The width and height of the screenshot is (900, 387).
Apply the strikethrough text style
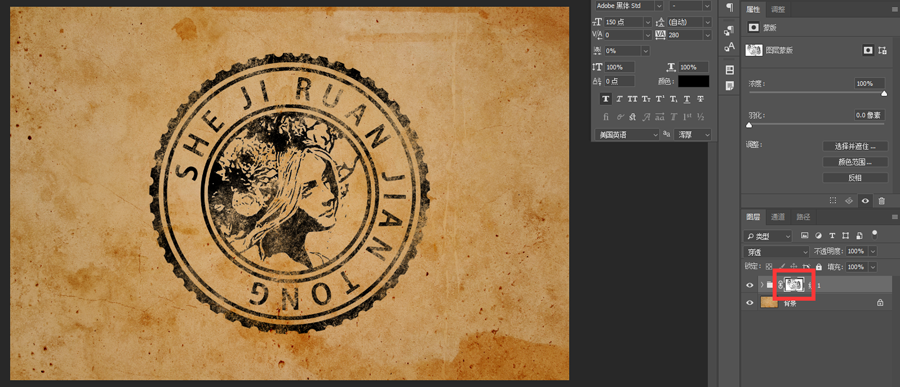pyautogui.click(x=700, y=99)
